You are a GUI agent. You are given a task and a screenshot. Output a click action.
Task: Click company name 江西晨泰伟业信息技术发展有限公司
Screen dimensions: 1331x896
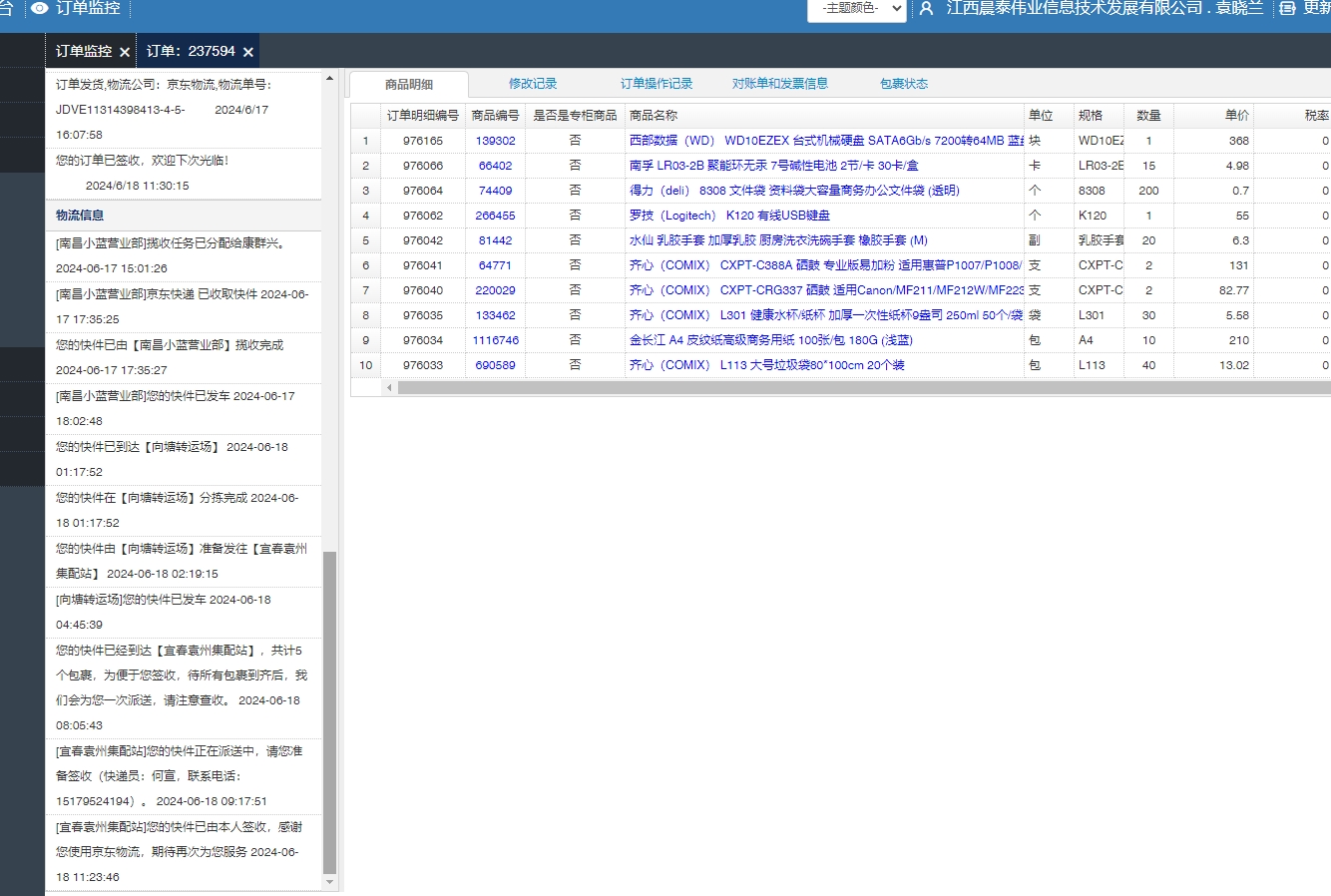[1075, 8]
